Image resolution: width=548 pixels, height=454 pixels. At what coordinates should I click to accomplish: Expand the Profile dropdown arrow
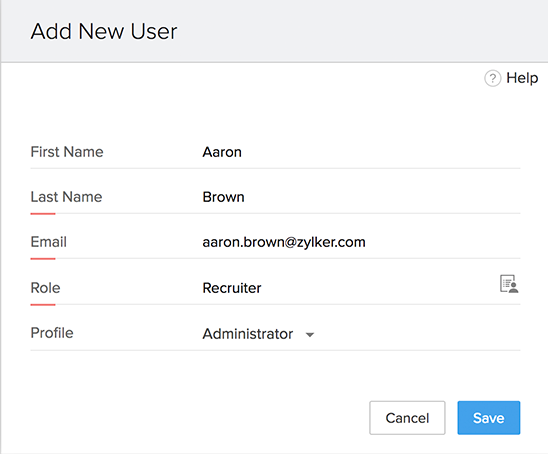pyautogui.click(x=310, y=335)
